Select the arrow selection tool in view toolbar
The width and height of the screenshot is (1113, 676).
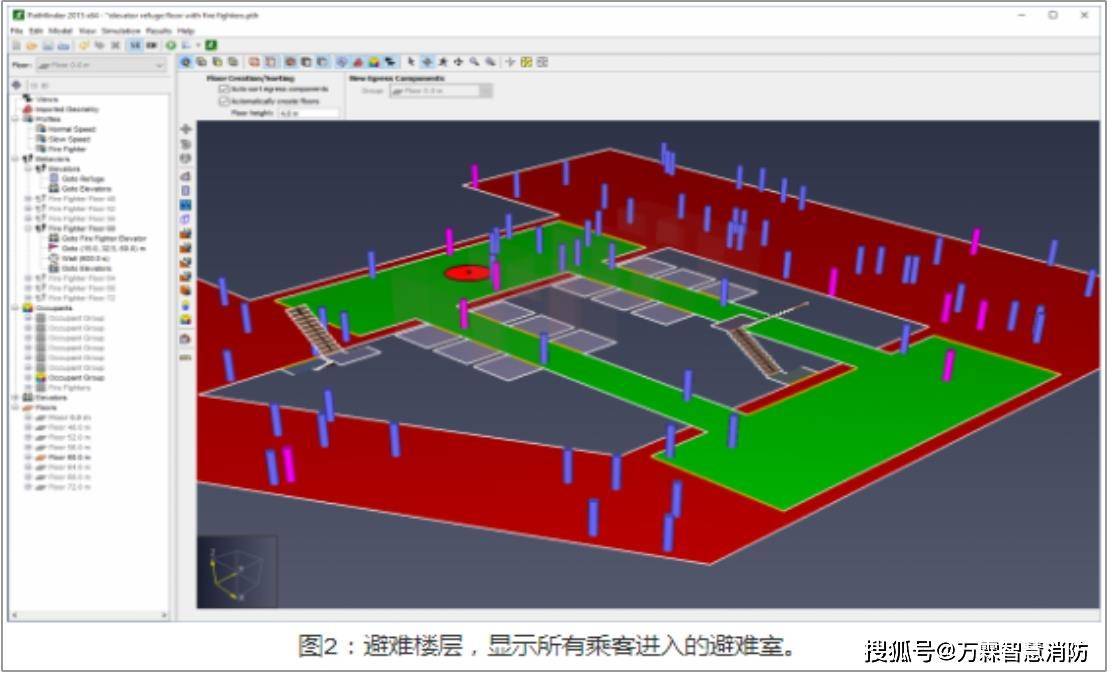[x=411, y=62]
